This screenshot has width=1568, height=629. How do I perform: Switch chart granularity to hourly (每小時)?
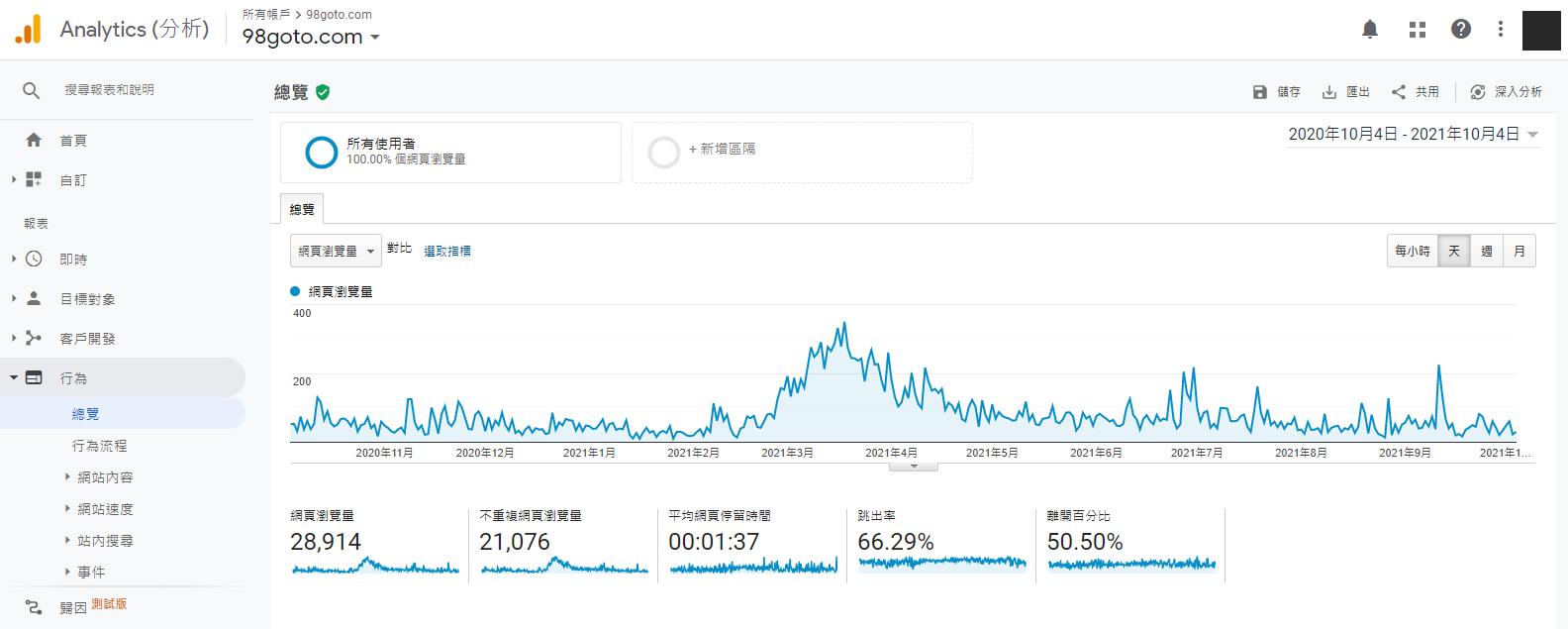[x=1413, y=252]
